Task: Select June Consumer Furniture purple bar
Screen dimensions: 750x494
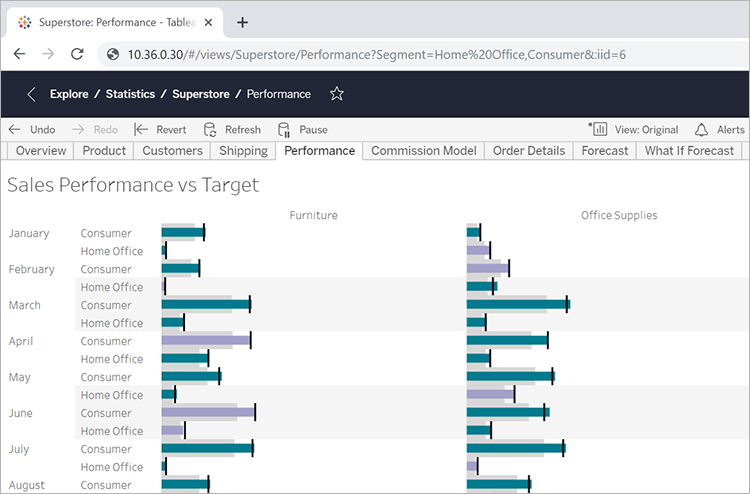Action: (208, 412)
